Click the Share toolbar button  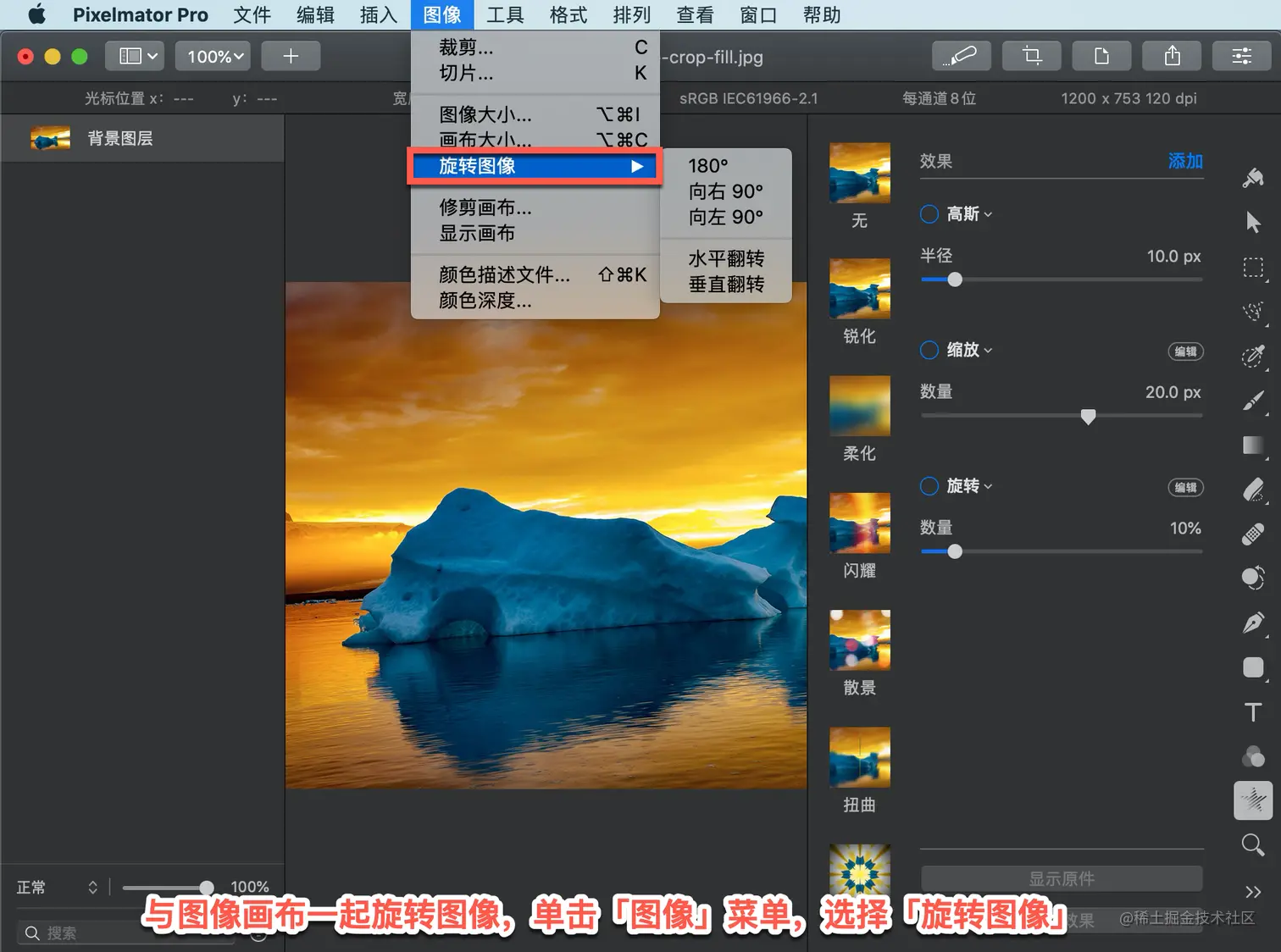tap(1172, 56)
